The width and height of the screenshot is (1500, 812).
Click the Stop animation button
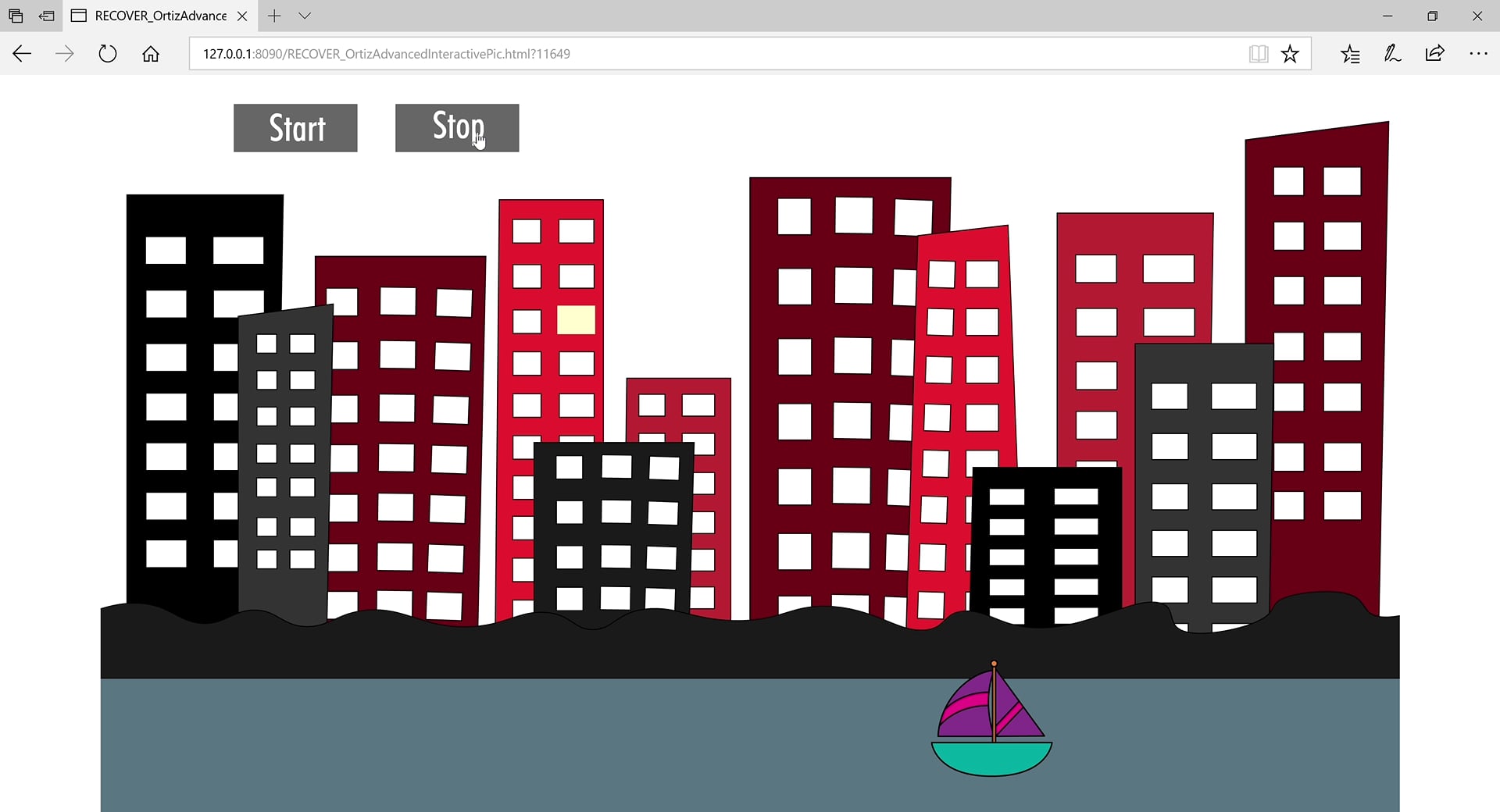point(457,128)
